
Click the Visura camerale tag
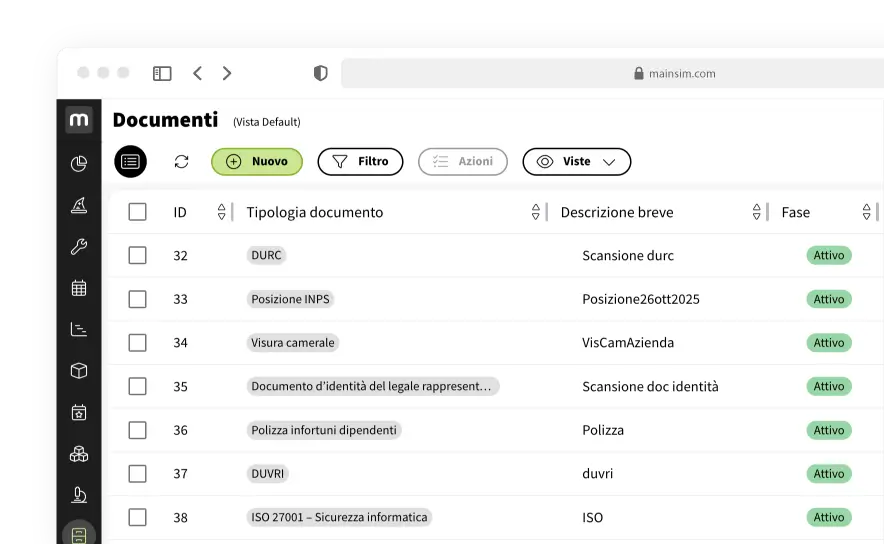293,343
